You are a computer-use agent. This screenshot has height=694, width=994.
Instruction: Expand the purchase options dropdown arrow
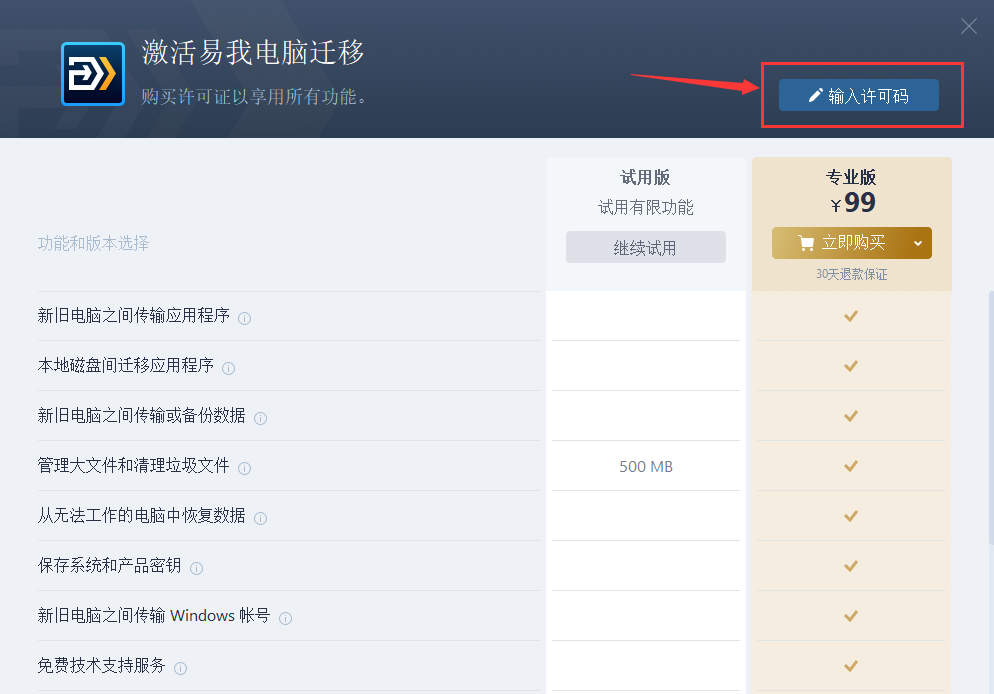point(918,243)
